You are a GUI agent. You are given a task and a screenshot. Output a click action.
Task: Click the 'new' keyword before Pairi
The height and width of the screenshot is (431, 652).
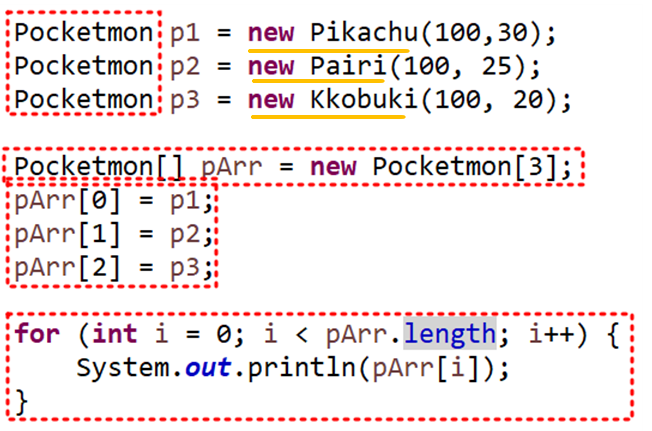271,66
